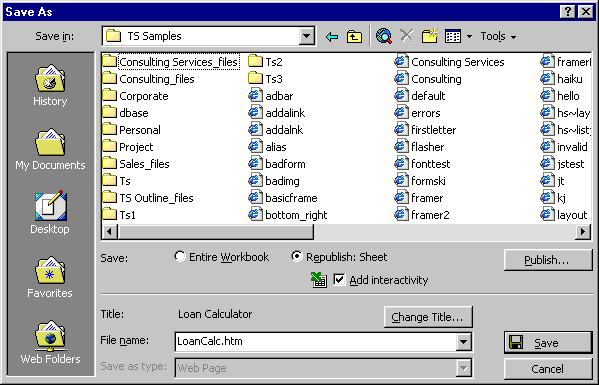Select the formski file
The image size is (599, 385).
(x=420, y=181)
